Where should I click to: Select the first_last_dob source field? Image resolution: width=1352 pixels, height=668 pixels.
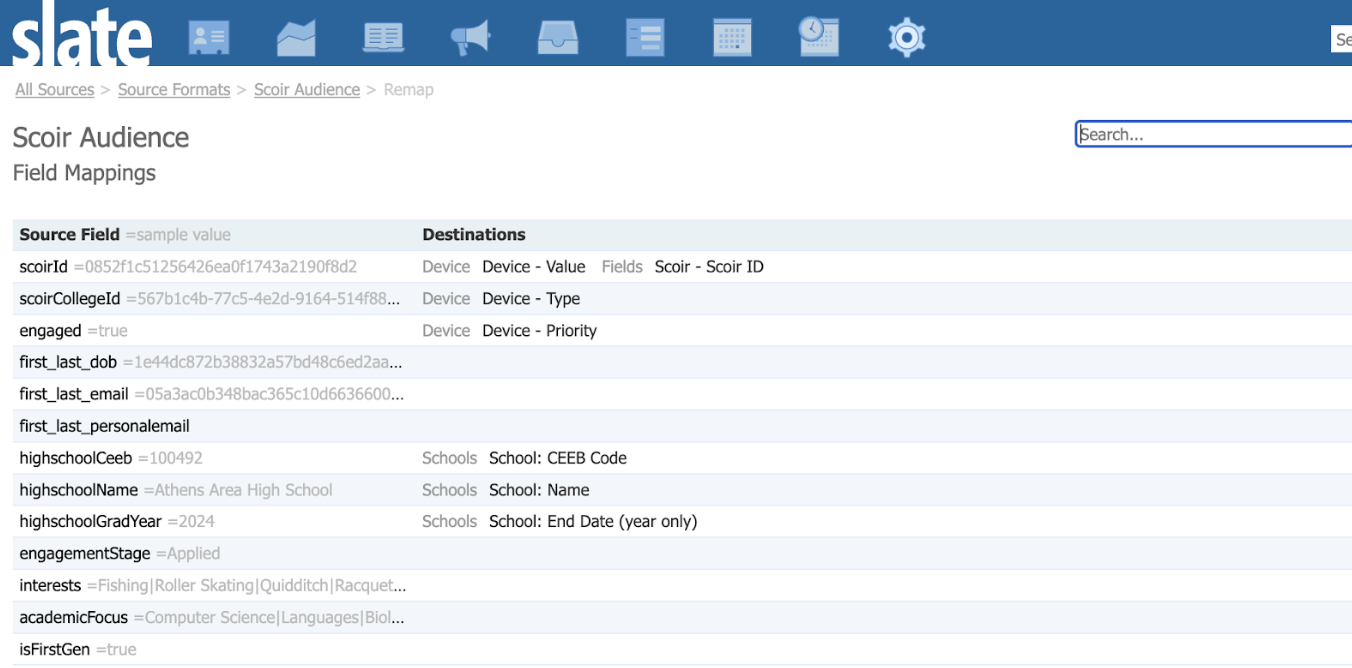tap(68, 363)
